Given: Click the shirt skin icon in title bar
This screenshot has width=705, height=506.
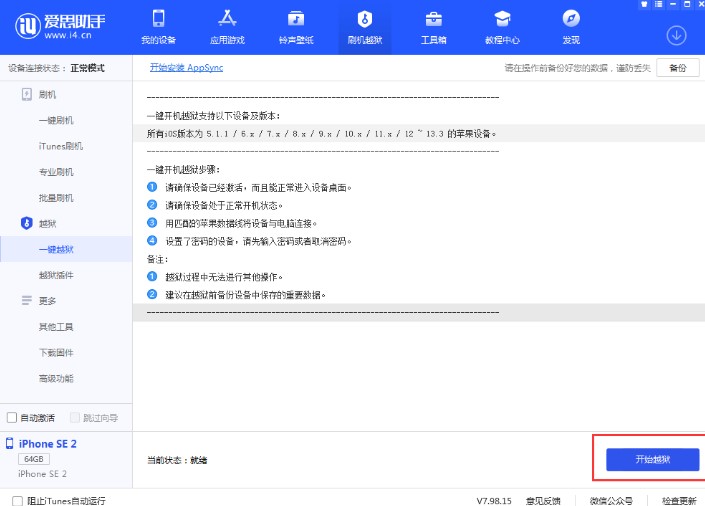Looking at the screenshot, I should point(644,4).
